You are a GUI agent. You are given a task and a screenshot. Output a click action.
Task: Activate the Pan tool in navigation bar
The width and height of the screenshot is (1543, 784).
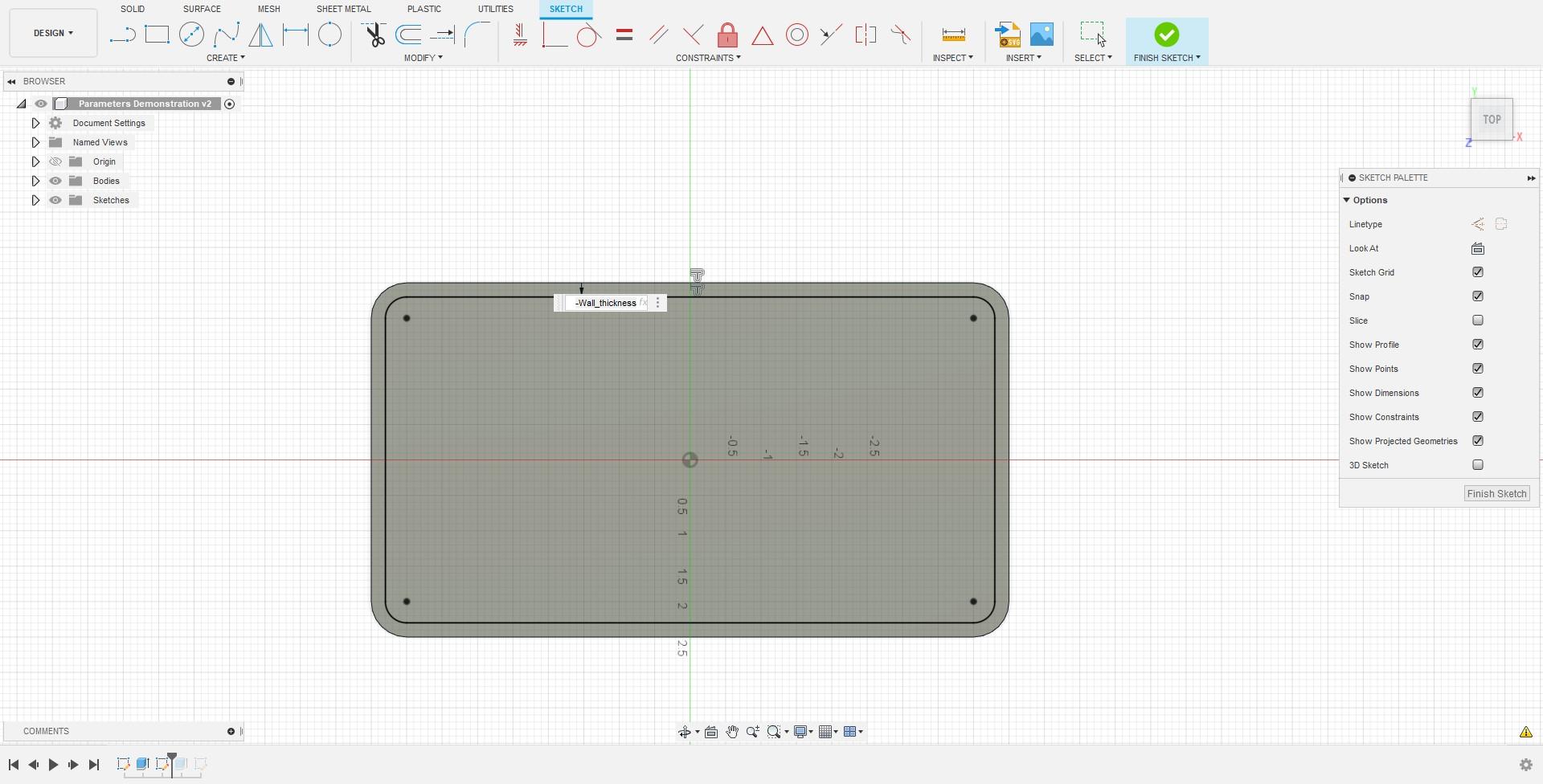point(732,732)
